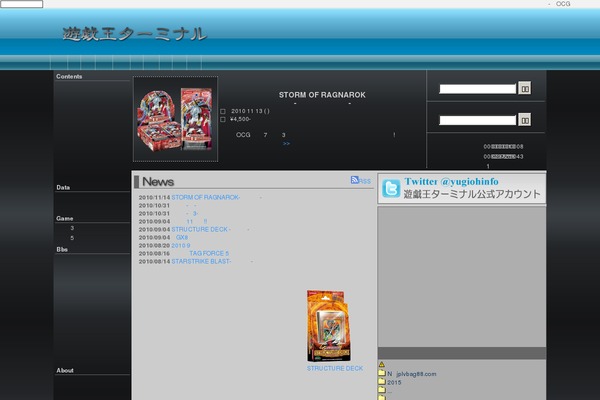Click the site logo 遊戯王ターミナル
Screen dimensions: 600x400
[135, 34]
